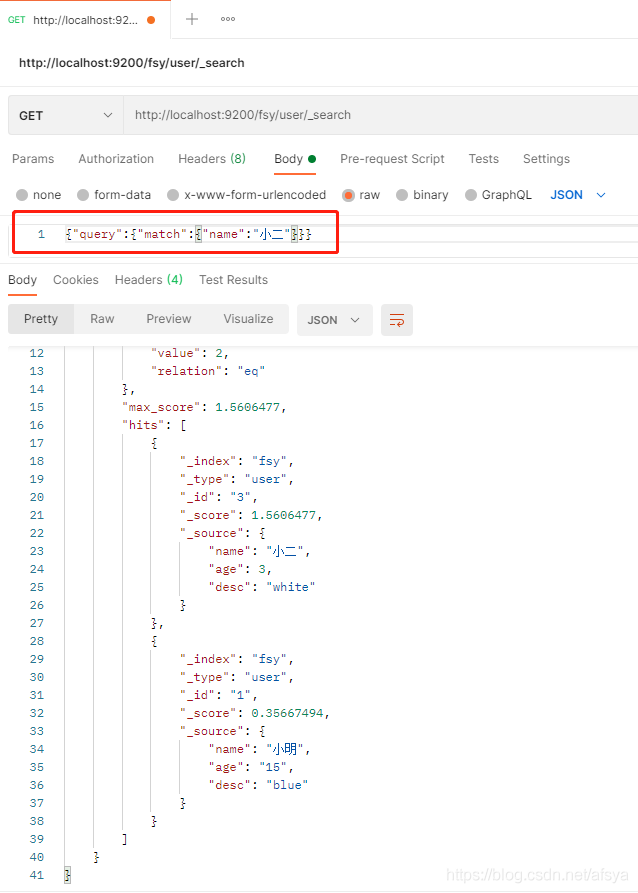Click the "desc": "white" line
638x893 pixels.
pyautogui.click(x=262, y=587)
